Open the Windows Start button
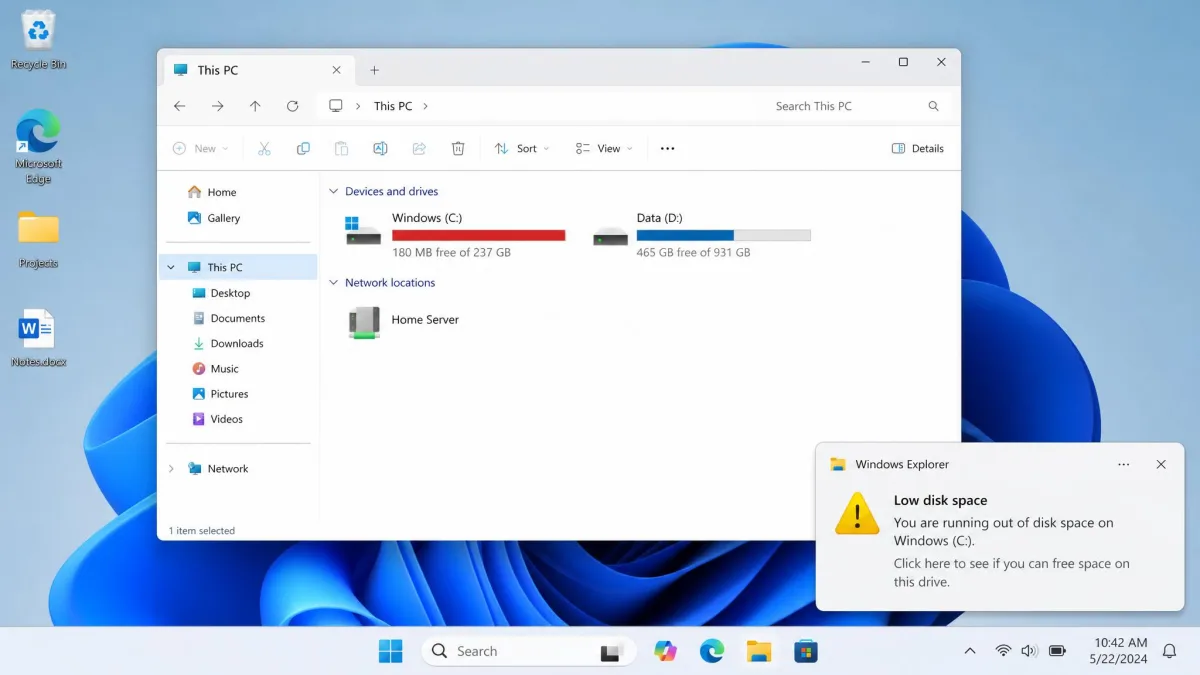1200x675 pixels. tap(391, 651)
